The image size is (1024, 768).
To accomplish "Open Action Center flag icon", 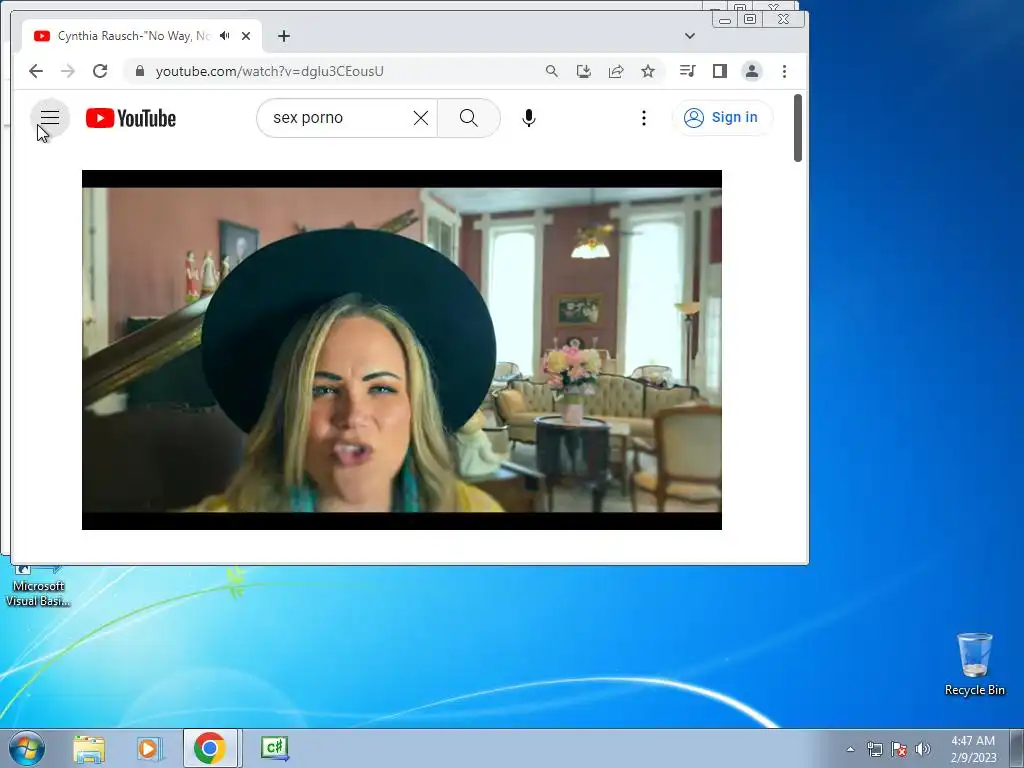I will pyautogui.click(x=899, y=749).
